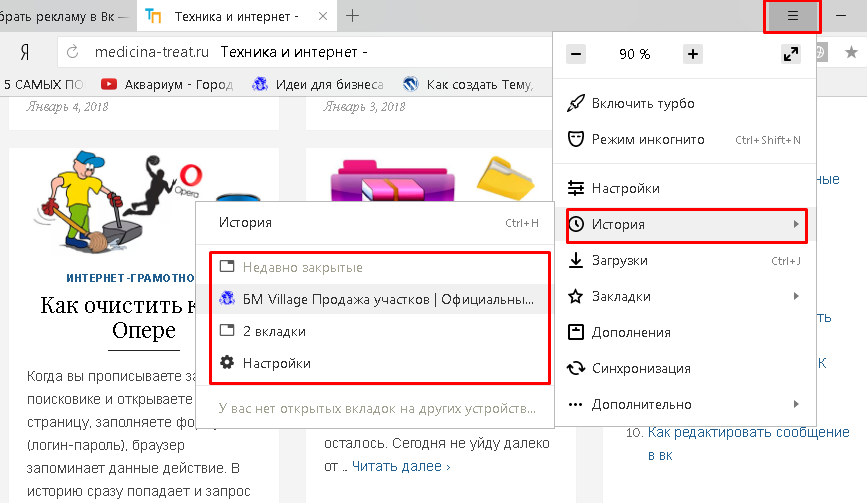This screenshot has width=867, height=503.
Task: Open 'Как редактировать сообщение в вк' link
Action: 748,443
